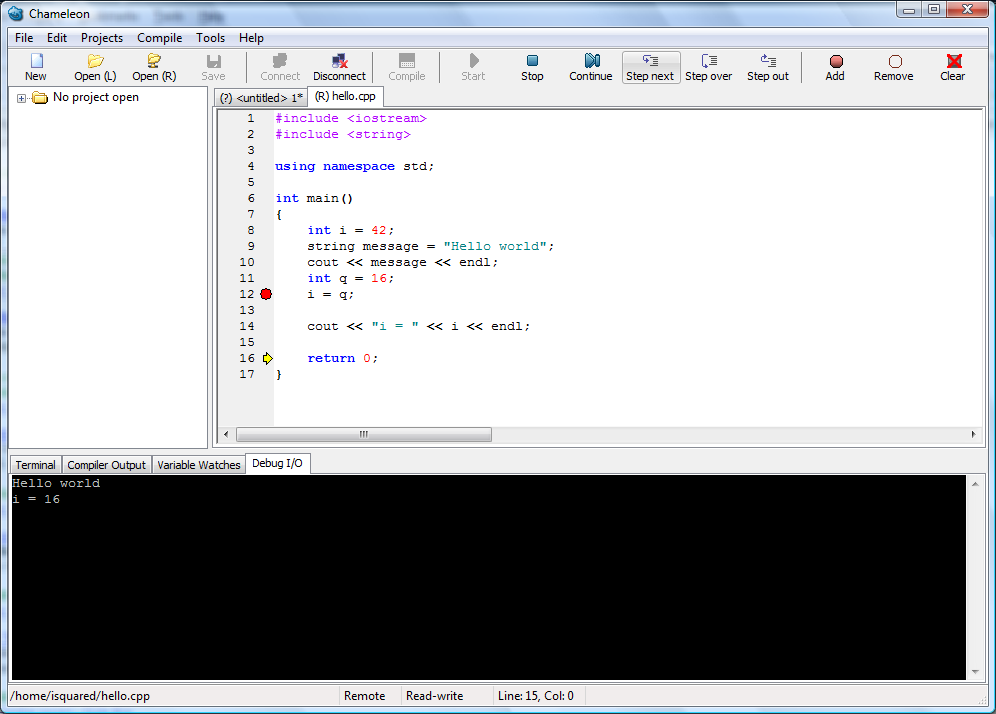Click the folder icon for No project open
The height and width of the screenshot is (714, 996).
coord(40,98)
